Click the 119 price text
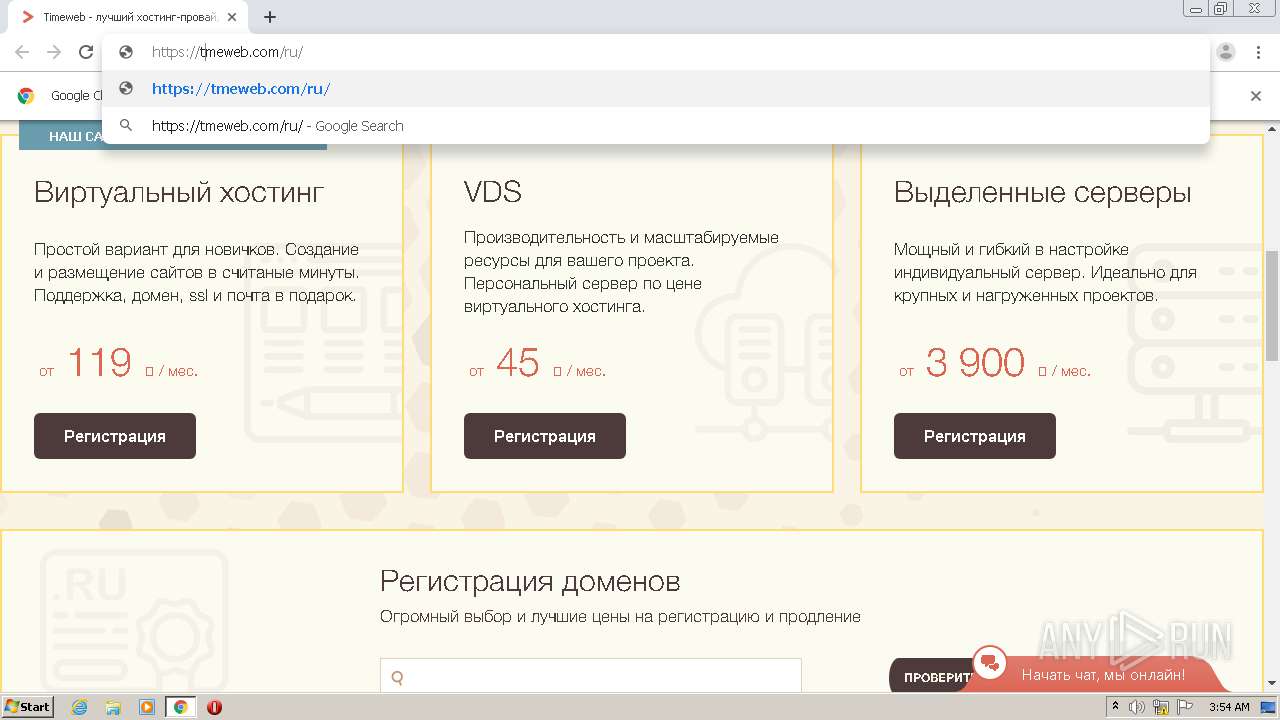The width and height of the screenshot is (1280, 720). pos(99,362)
